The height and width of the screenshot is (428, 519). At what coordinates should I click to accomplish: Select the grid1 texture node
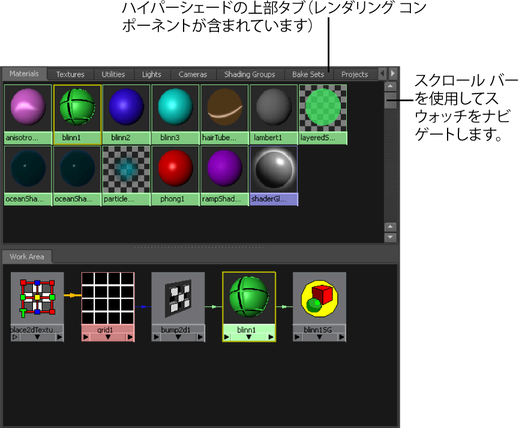tap(108, 298)
